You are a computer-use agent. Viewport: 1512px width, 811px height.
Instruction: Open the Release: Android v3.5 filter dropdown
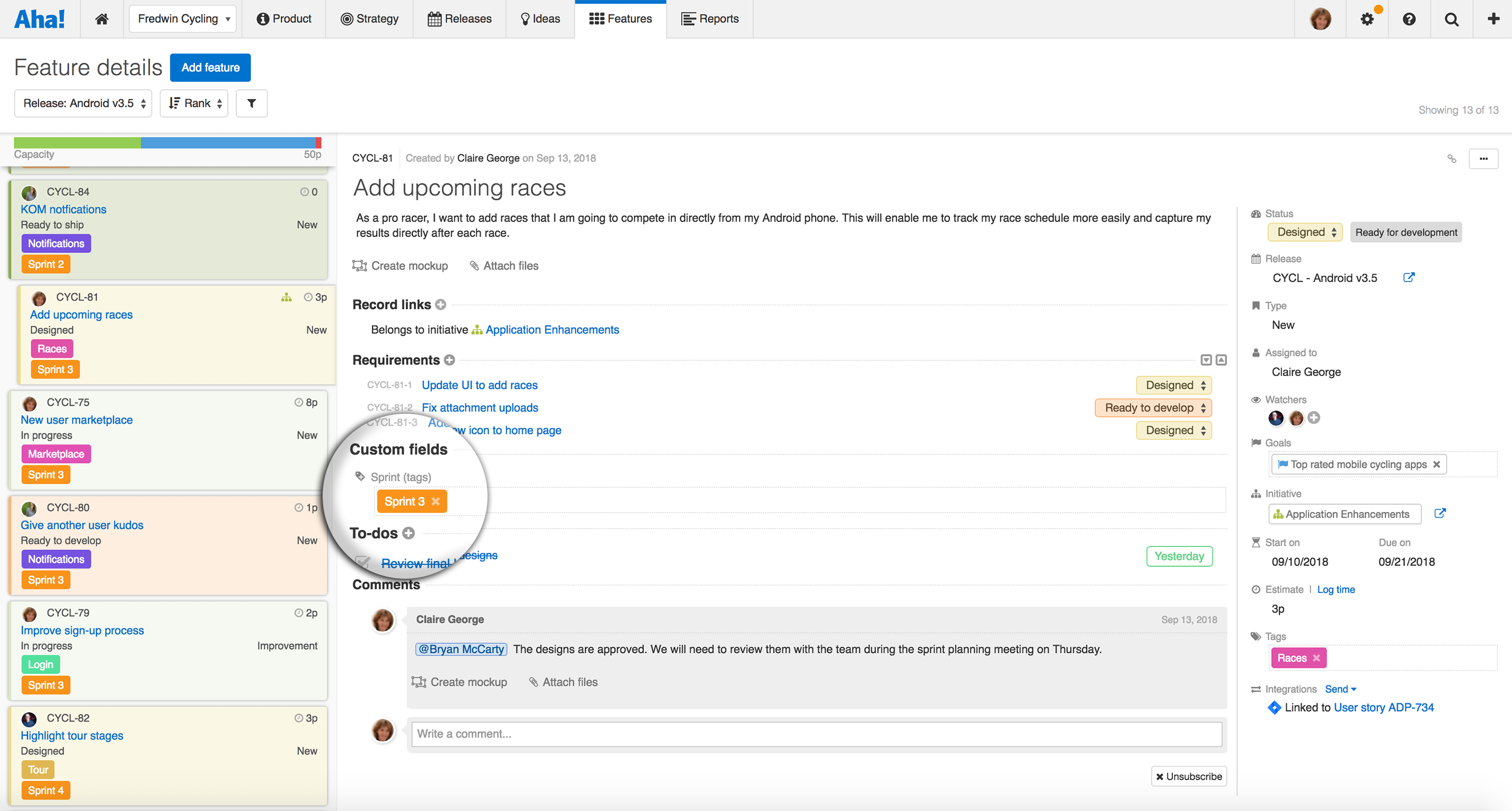pos(83,103)
